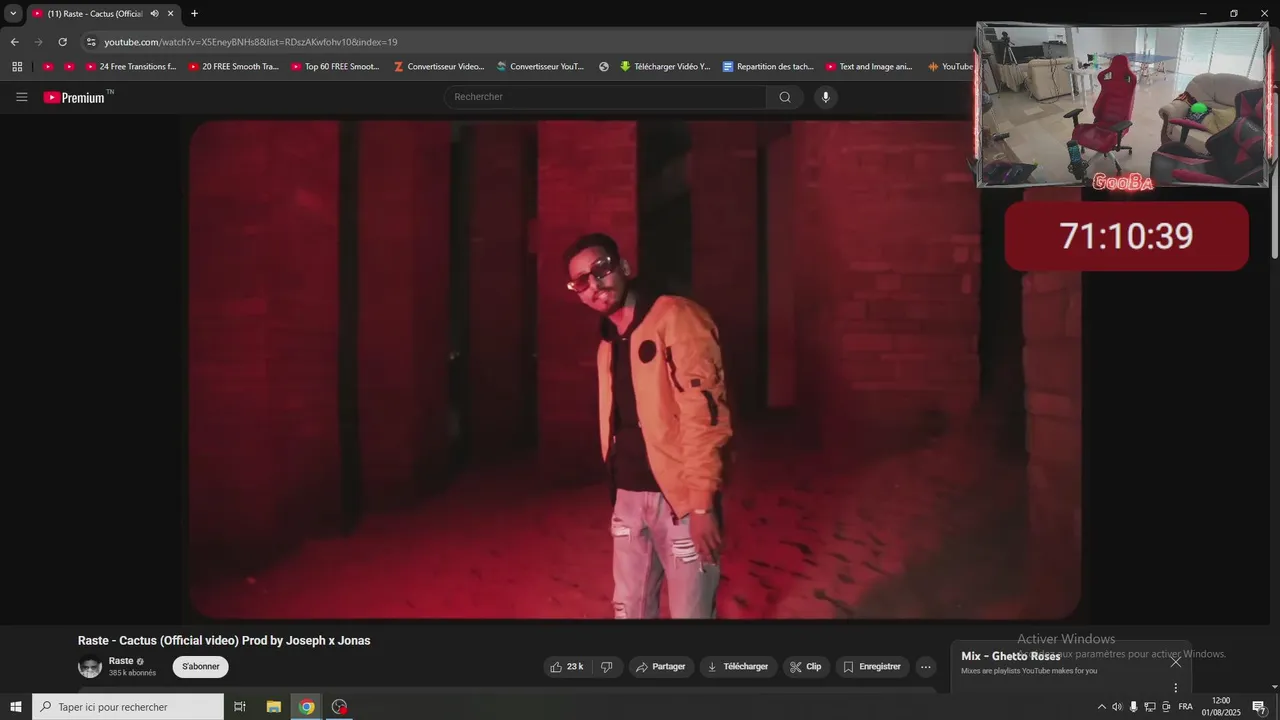Image resolution: width=1280 pixels, height=720 pixels.
Task: Open File Explorer from the taskbar
Action: coord(273,707)
